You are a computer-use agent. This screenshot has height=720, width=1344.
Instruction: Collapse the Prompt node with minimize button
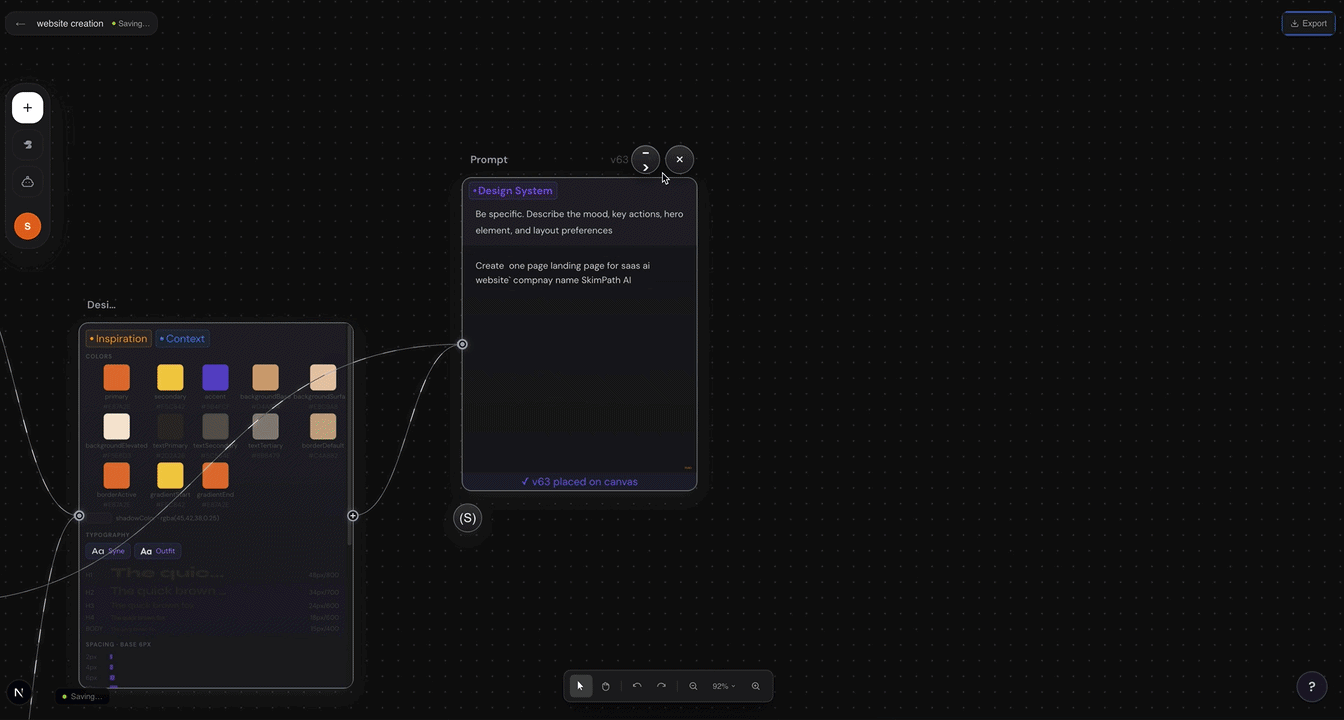tap(646, 159)
